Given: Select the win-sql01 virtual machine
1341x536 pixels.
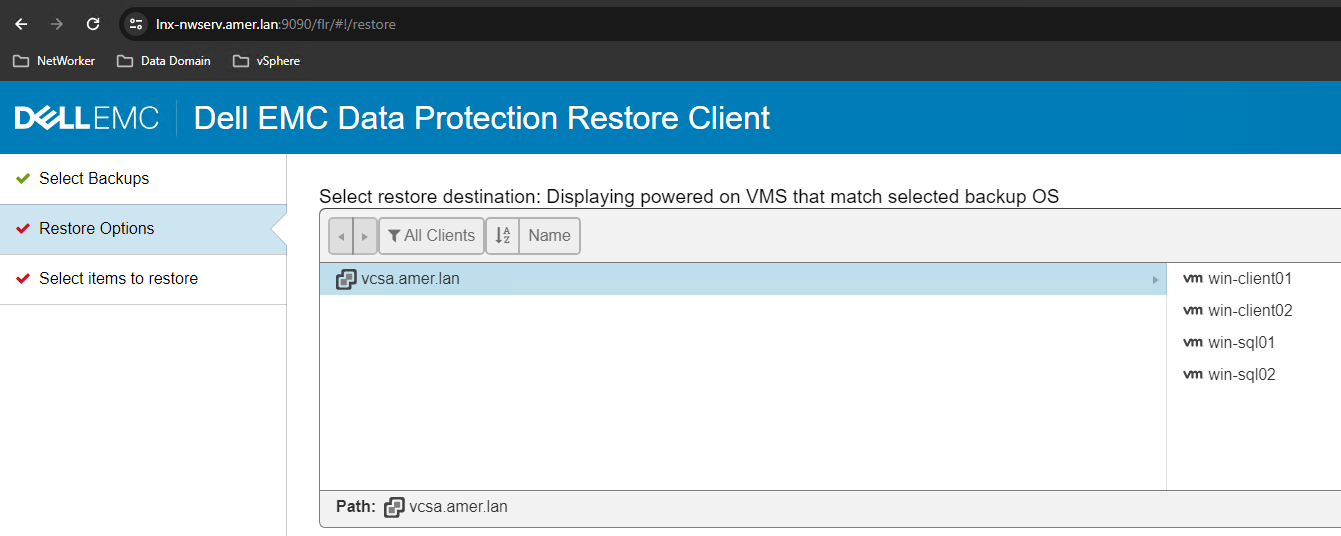Looking at the screenshot, I should pyautogui.click(x=1241, y=343).
